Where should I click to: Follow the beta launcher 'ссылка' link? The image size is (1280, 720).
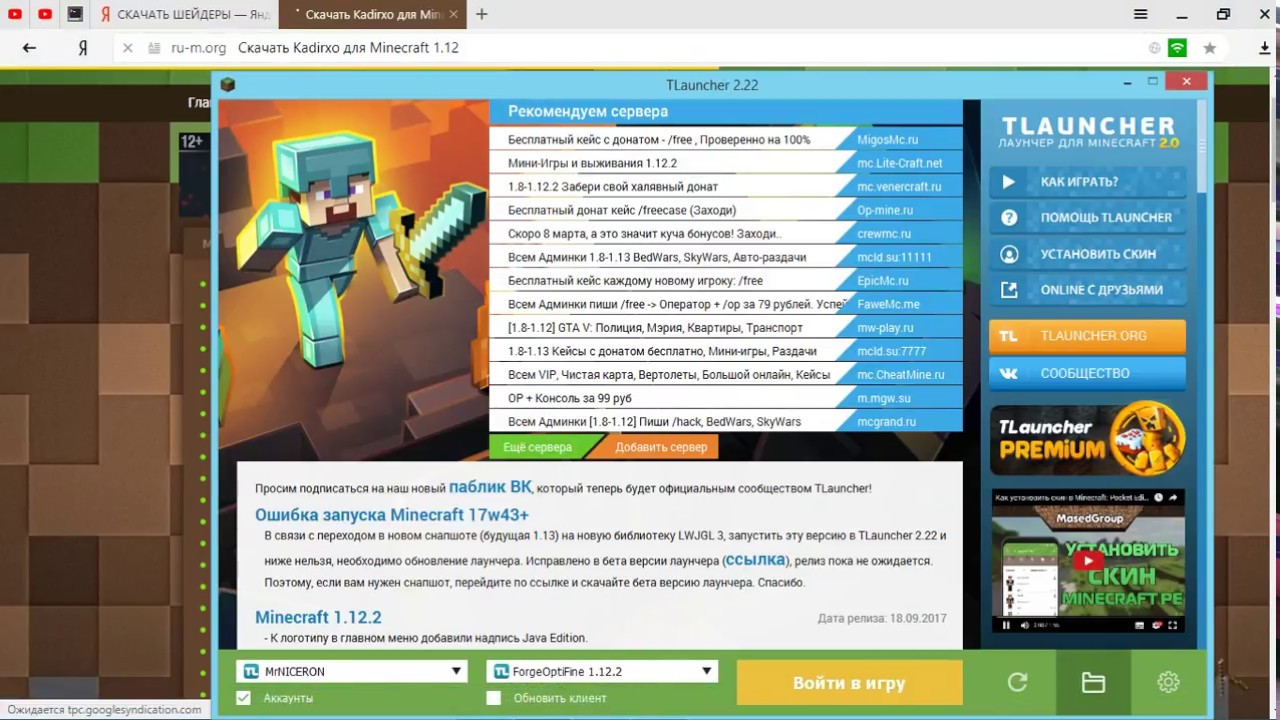point(756,560)
